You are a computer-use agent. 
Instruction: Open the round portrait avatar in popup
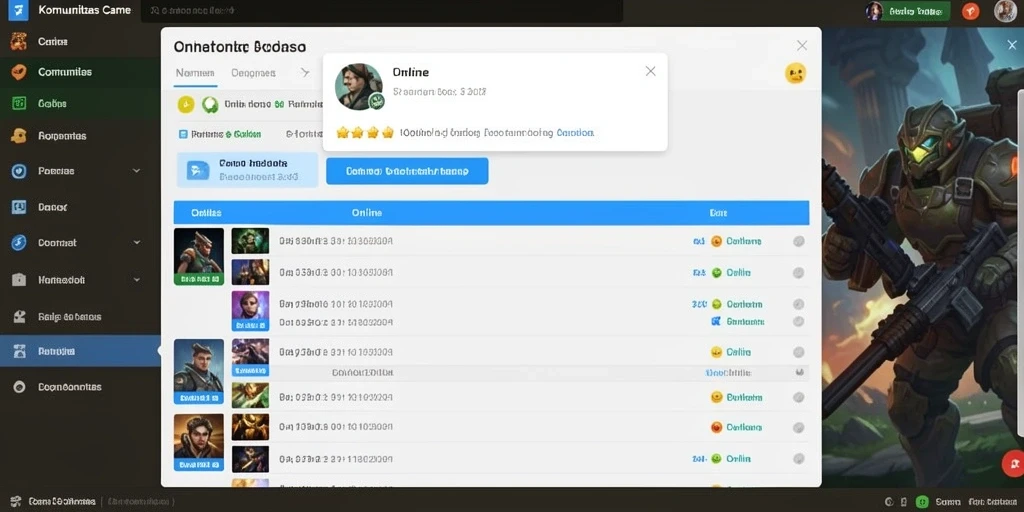[x=359, y=87]
